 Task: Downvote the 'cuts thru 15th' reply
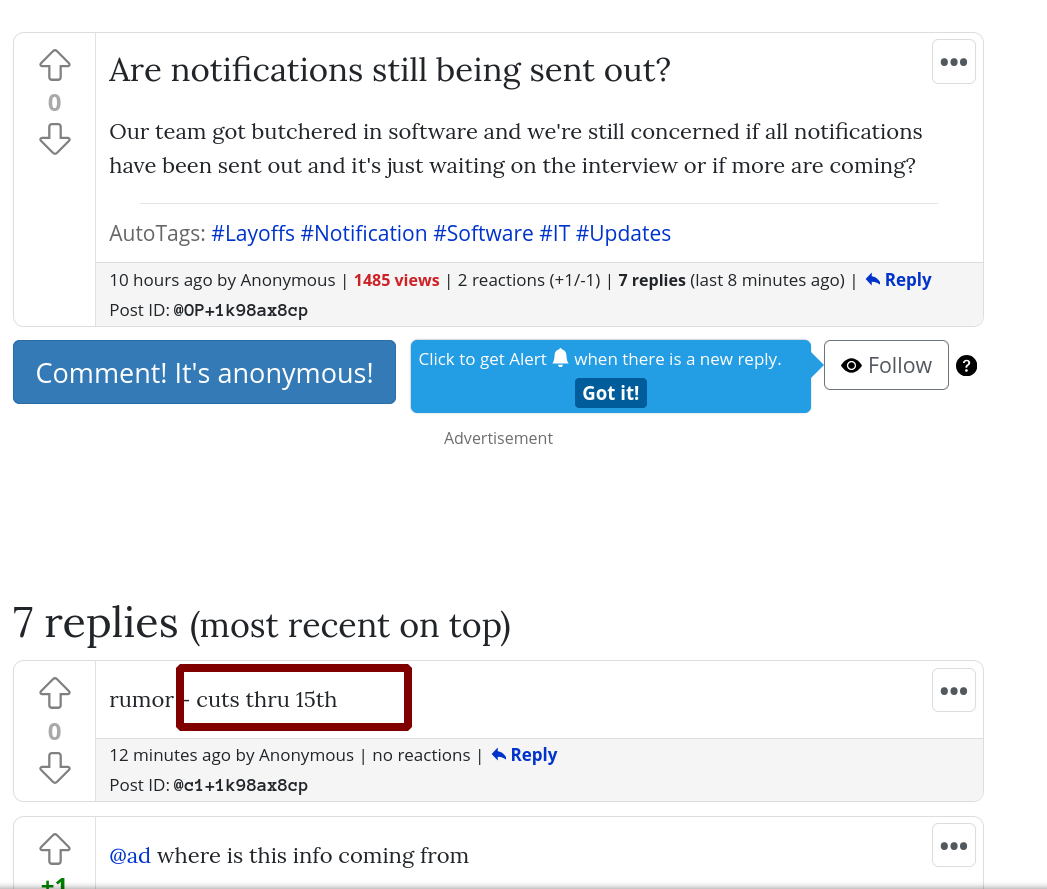[55, 767]
